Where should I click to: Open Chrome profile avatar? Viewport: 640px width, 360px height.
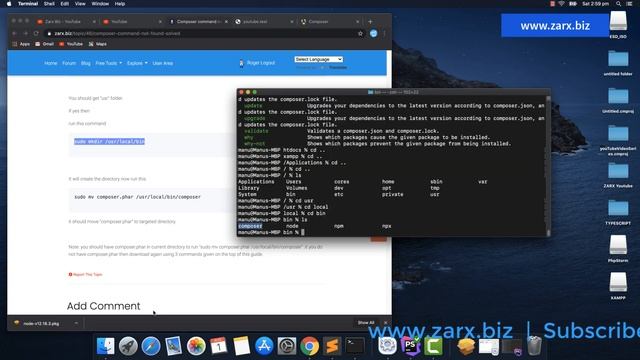[x=373, y=33]
